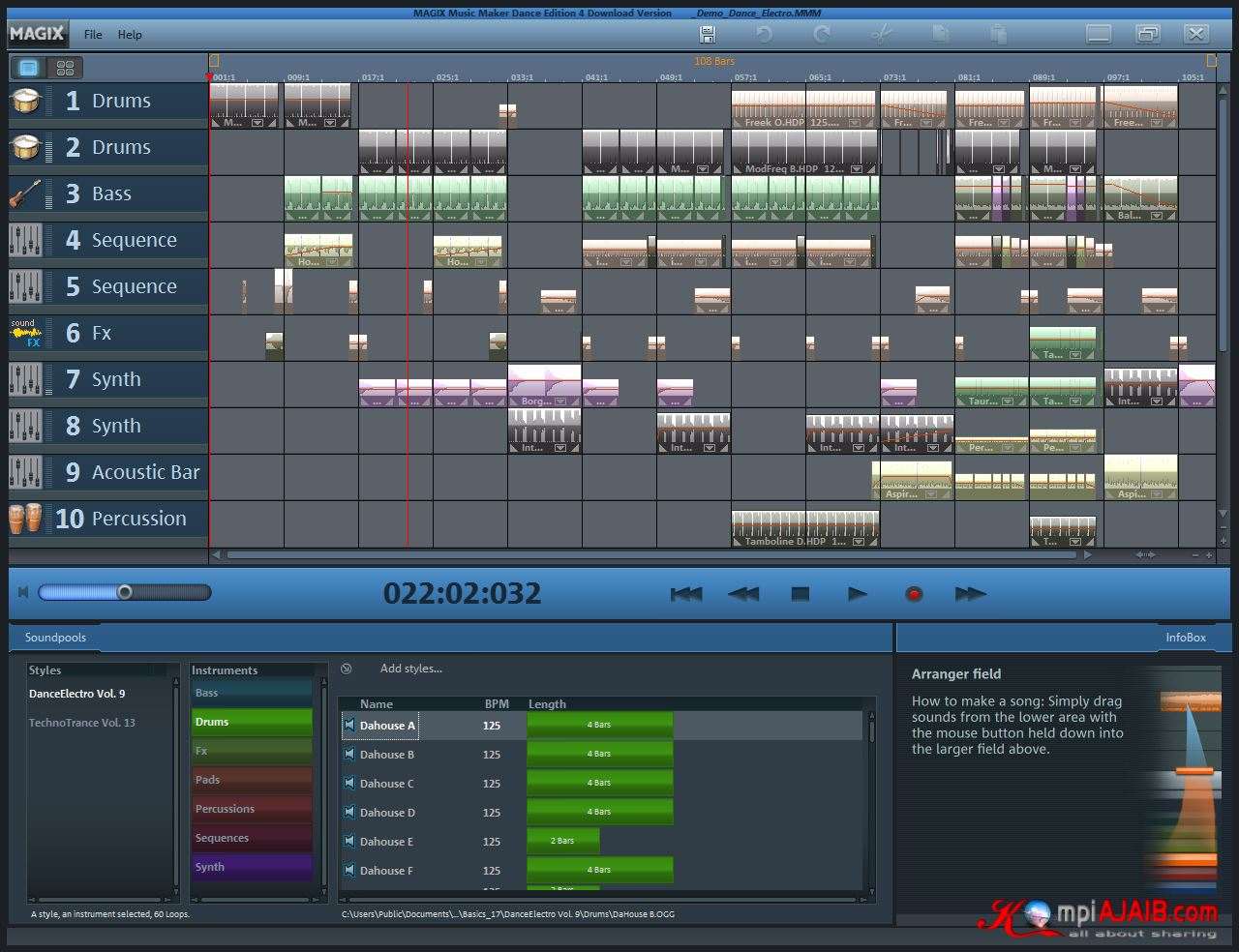1239x952 pixels.
Task: Open dropdown on ModFreq B.HDP clip
Action: (857, 169)
